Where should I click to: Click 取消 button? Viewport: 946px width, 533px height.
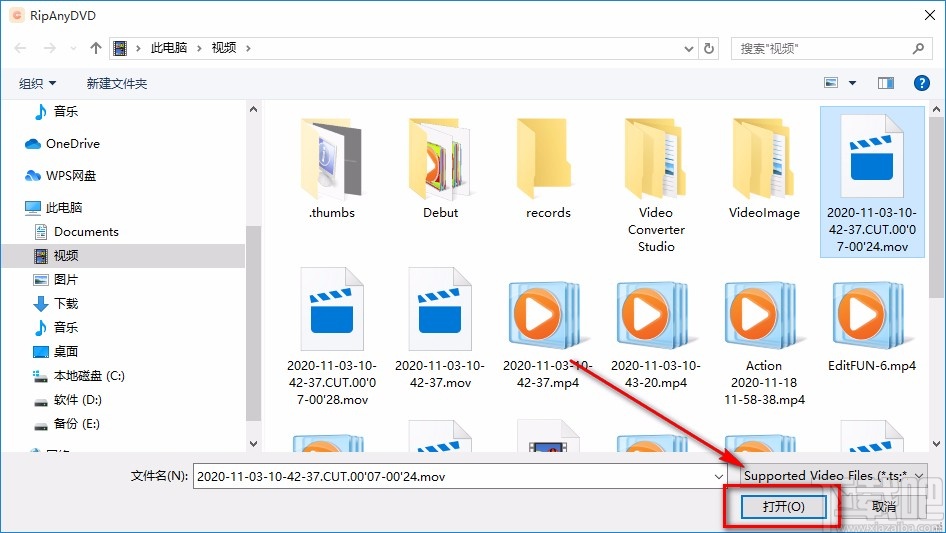883,506
